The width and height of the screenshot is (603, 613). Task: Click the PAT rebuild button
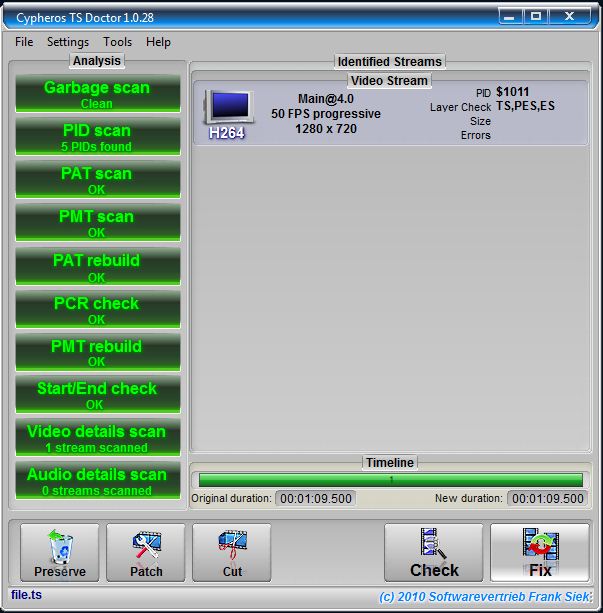(97, 267)
